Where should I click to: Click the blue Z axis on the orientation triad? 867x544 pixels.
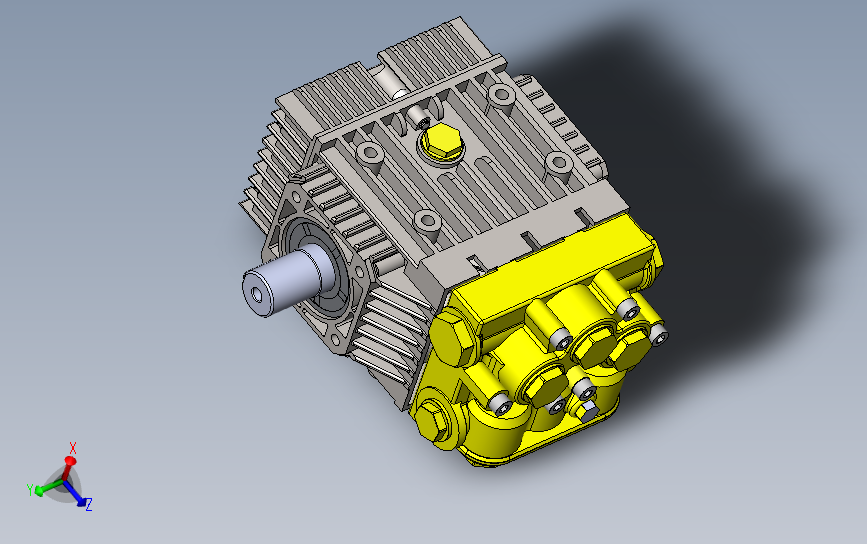point(77,494)
